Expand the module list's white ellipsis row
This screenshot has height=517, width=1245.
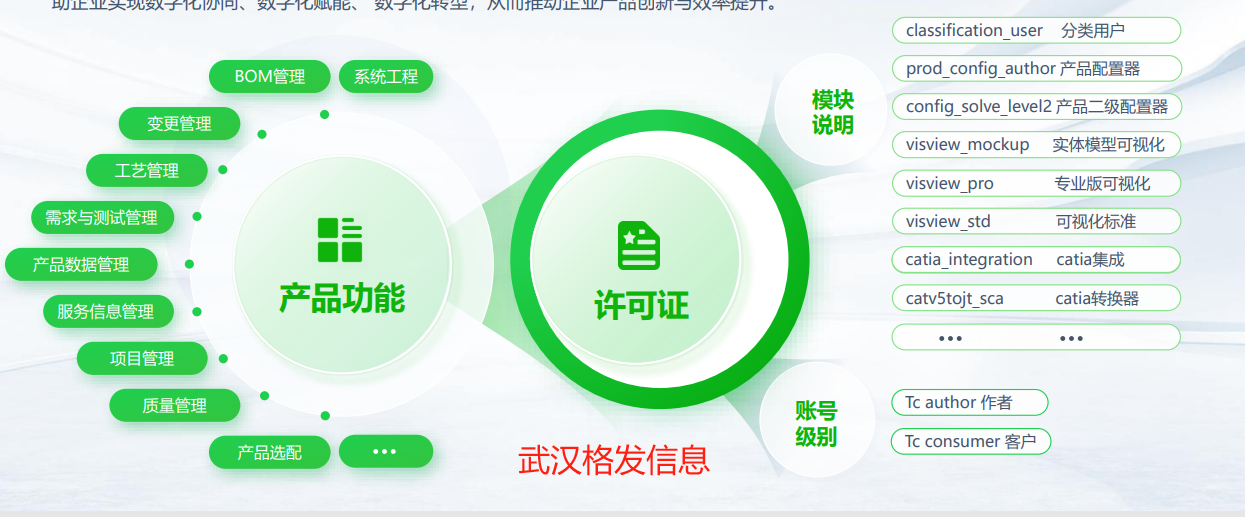1036,337
